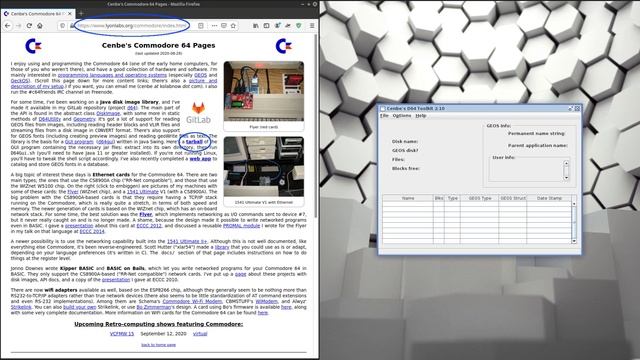Click the GEOS Type column header
The width and height of the screenshot is (640, 360).
[x=480, y=198]
